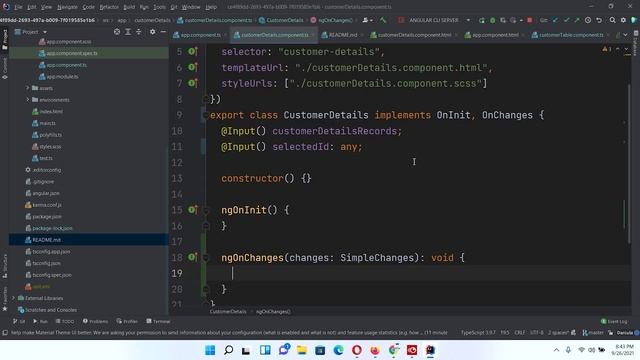Image resolution: width=640 pixels, height=360 pixels.
Task: Select README.md in project tree
Action: [88, 240]
